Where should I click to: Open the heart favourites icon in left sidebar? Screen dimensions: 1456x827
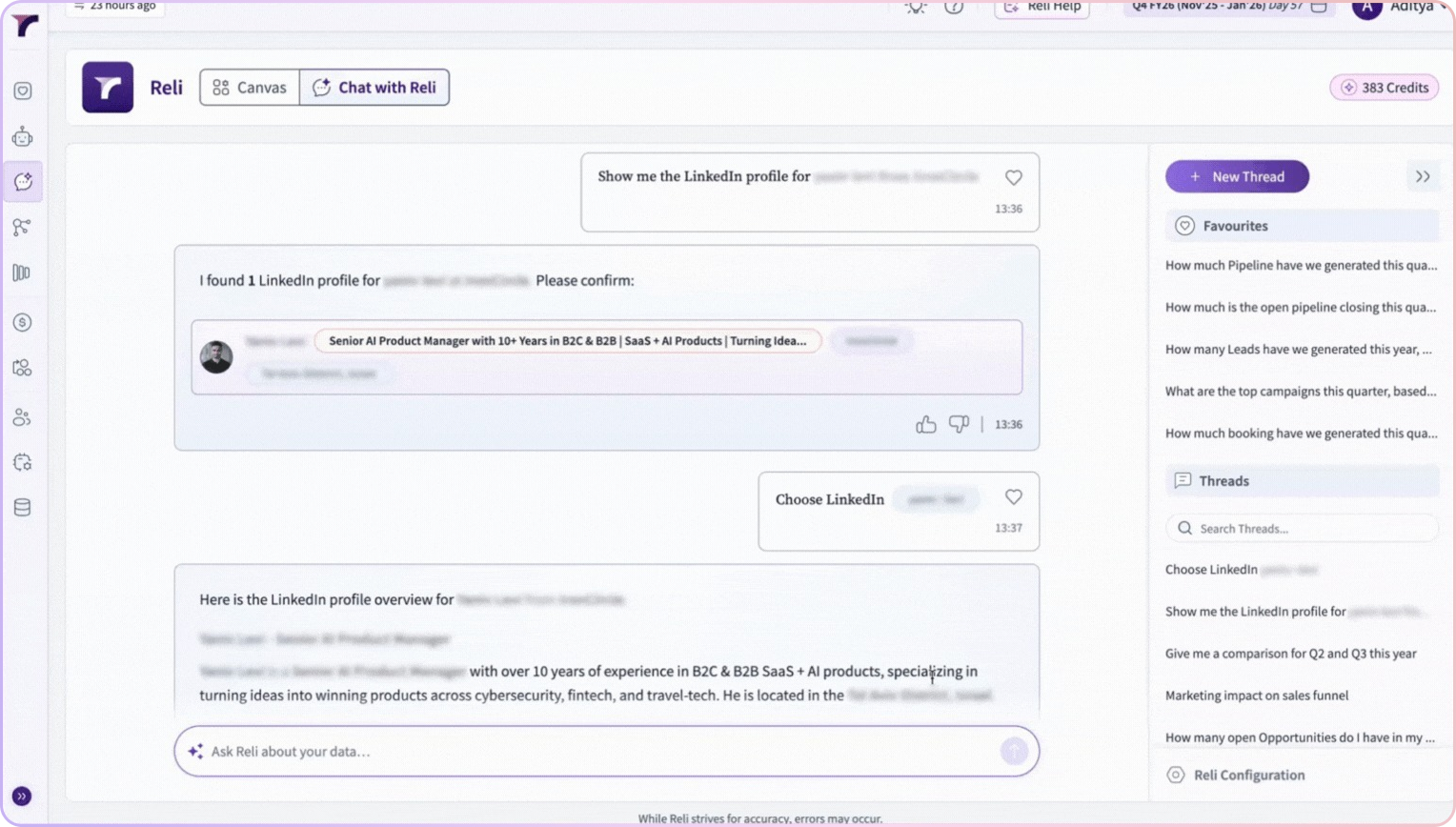23,91
